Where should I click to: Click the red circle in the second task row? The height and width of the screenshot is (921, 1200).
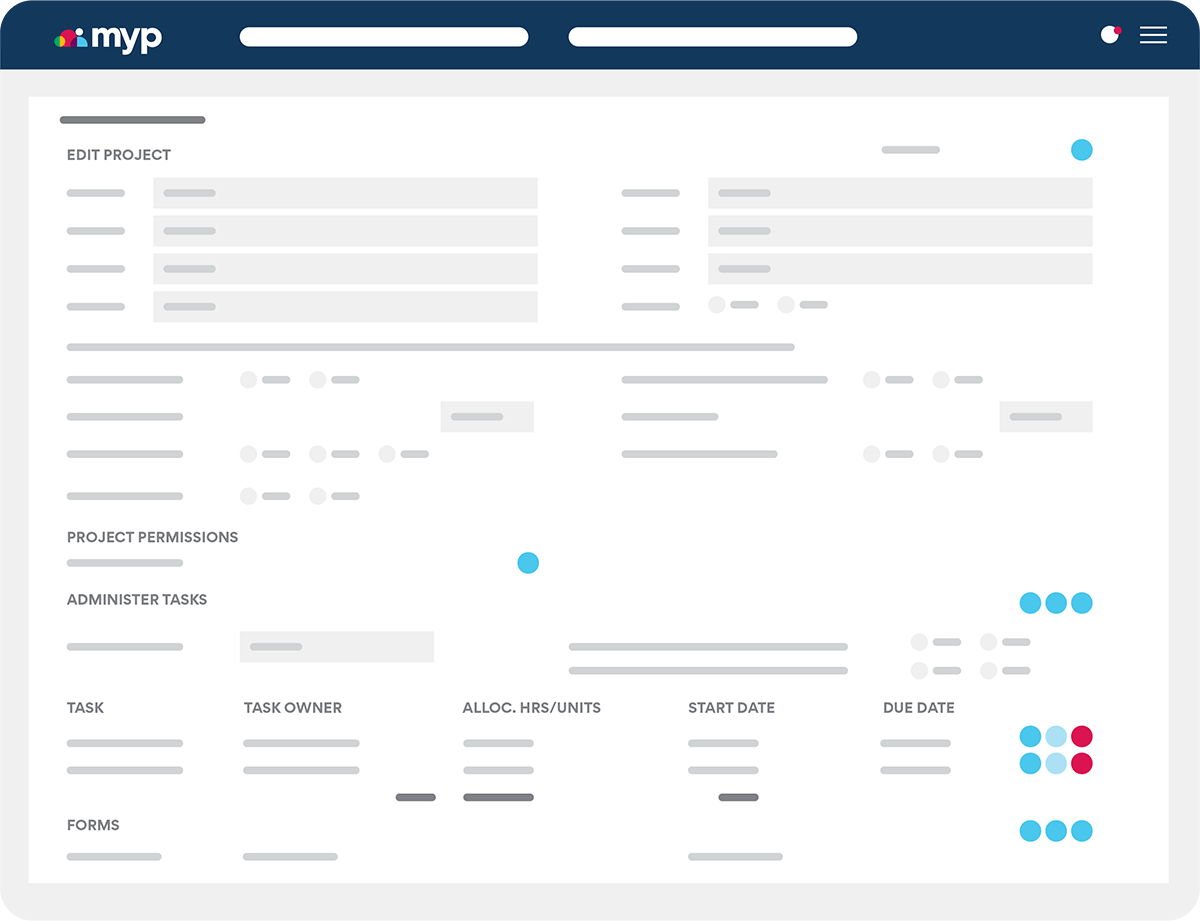pyautogui.click(x=1081, y=764)
